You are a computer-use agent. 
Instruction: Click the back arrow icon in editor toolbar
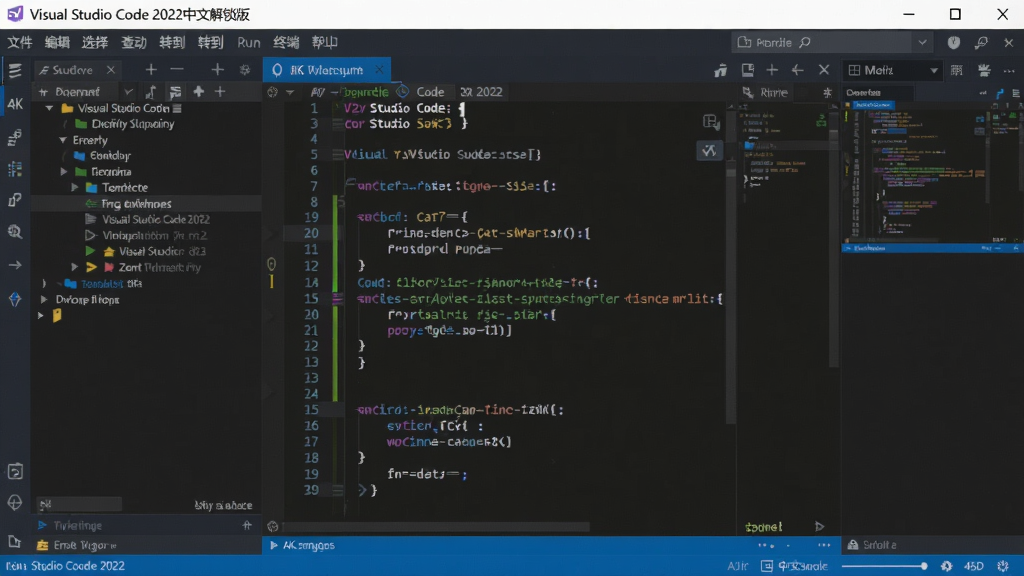point(797,70)
